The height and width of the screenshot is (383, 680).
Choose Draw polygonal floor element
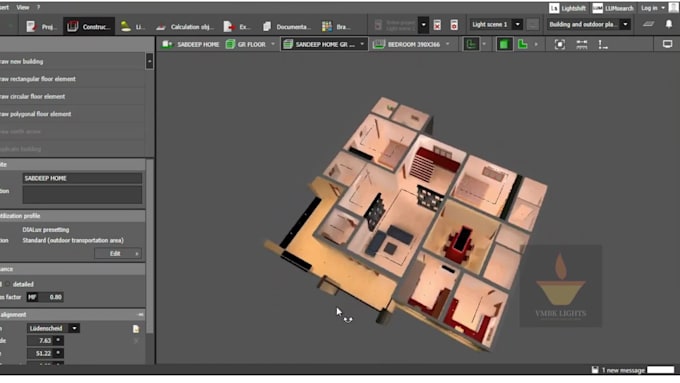pyautogui.click(x=72, y=114)
